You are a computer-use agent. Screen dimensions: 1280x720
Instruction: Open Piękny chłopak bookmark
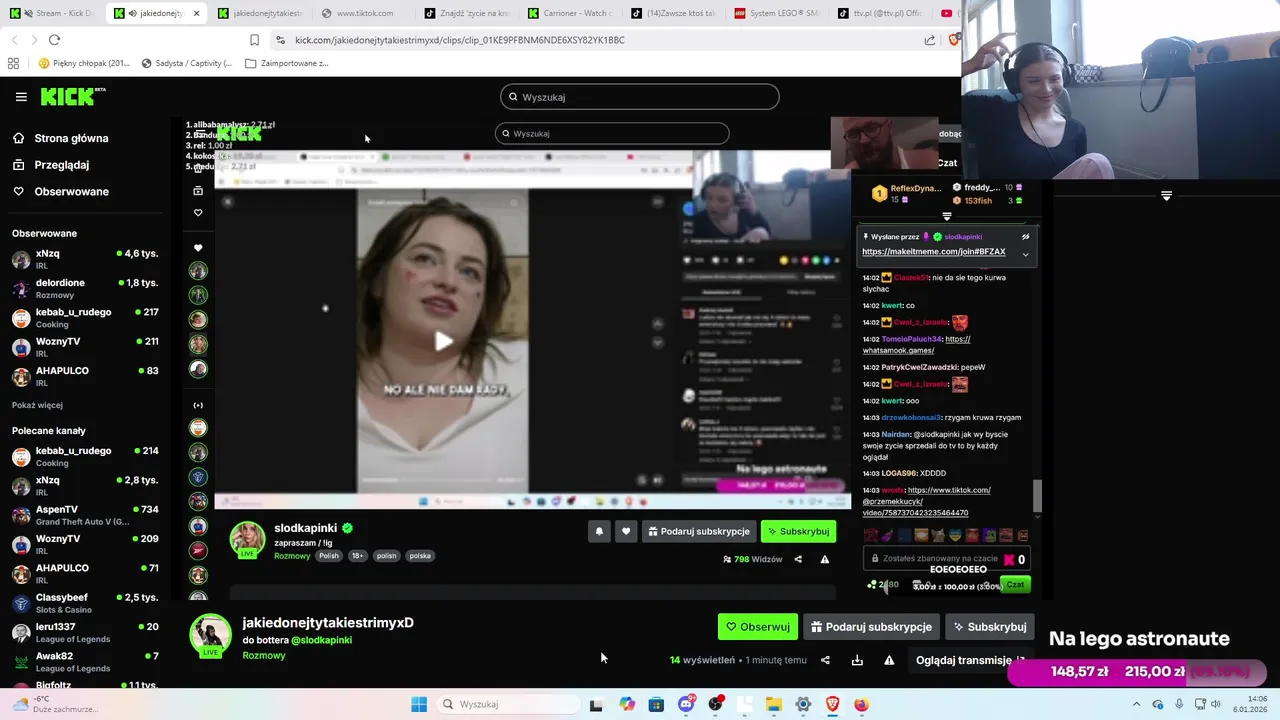click(x=84, y=63)
